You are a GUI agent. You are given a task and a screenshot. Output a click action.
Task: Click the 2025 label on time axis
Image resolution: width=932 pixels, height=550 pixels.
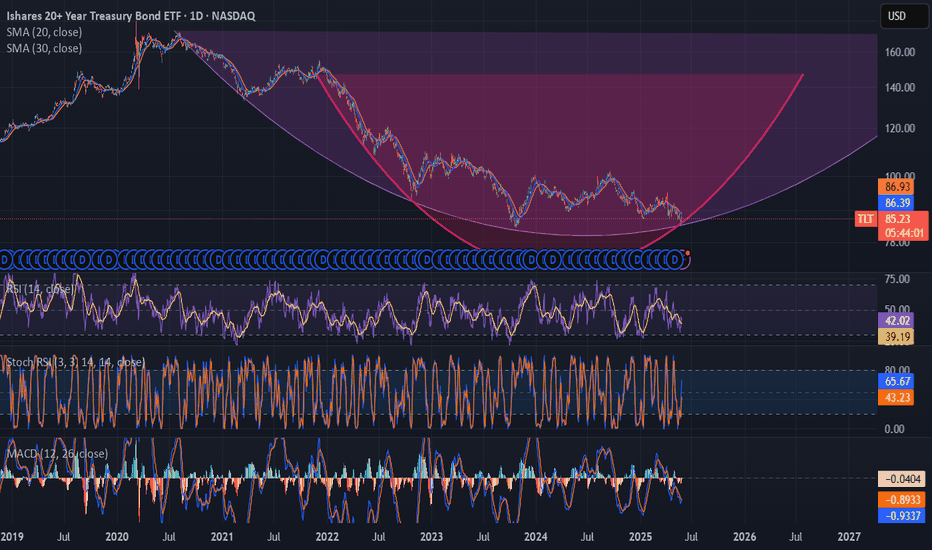[640, 536]
